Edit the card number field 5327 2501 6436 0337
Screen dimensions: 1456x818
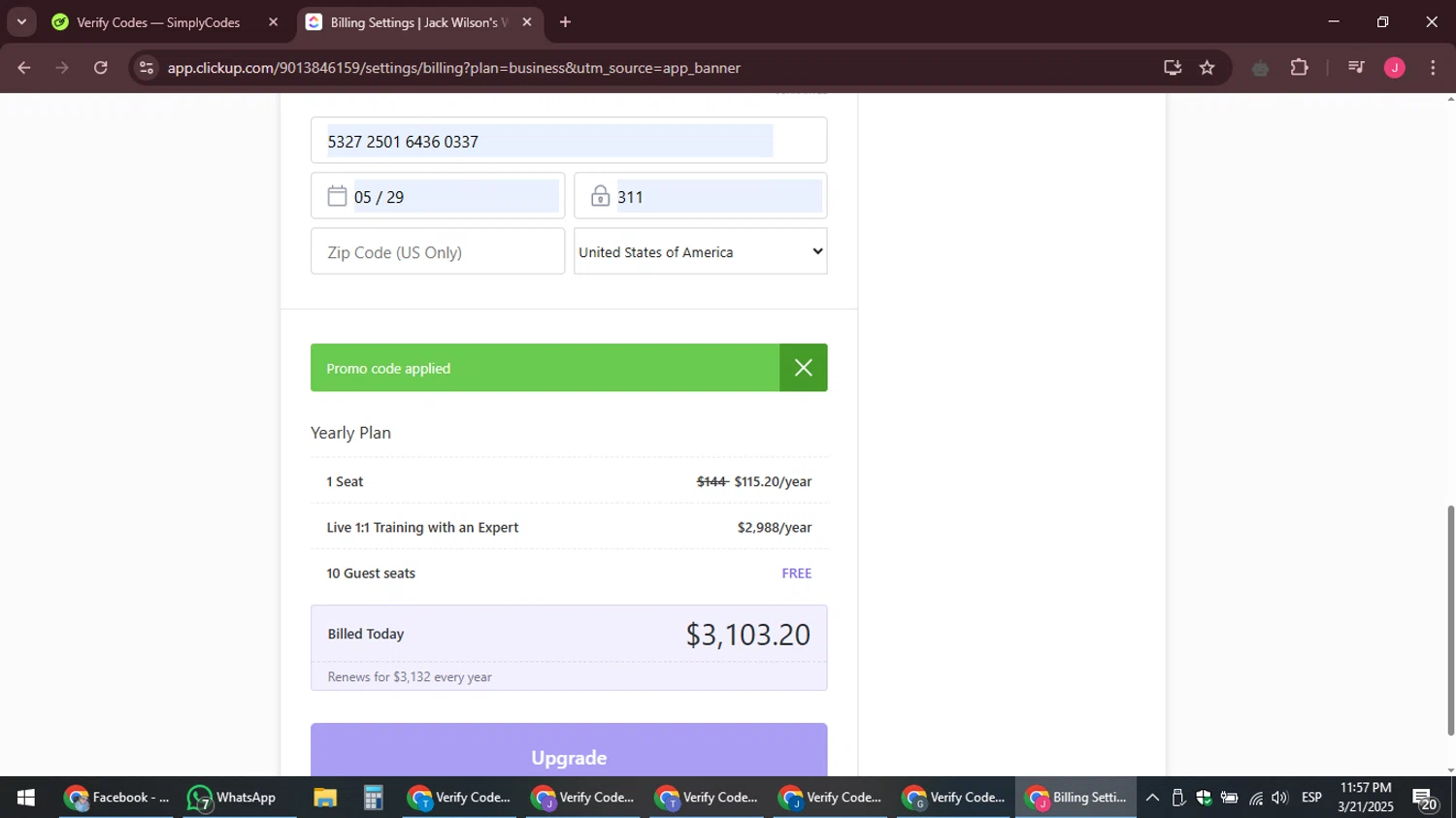(569, 141)
